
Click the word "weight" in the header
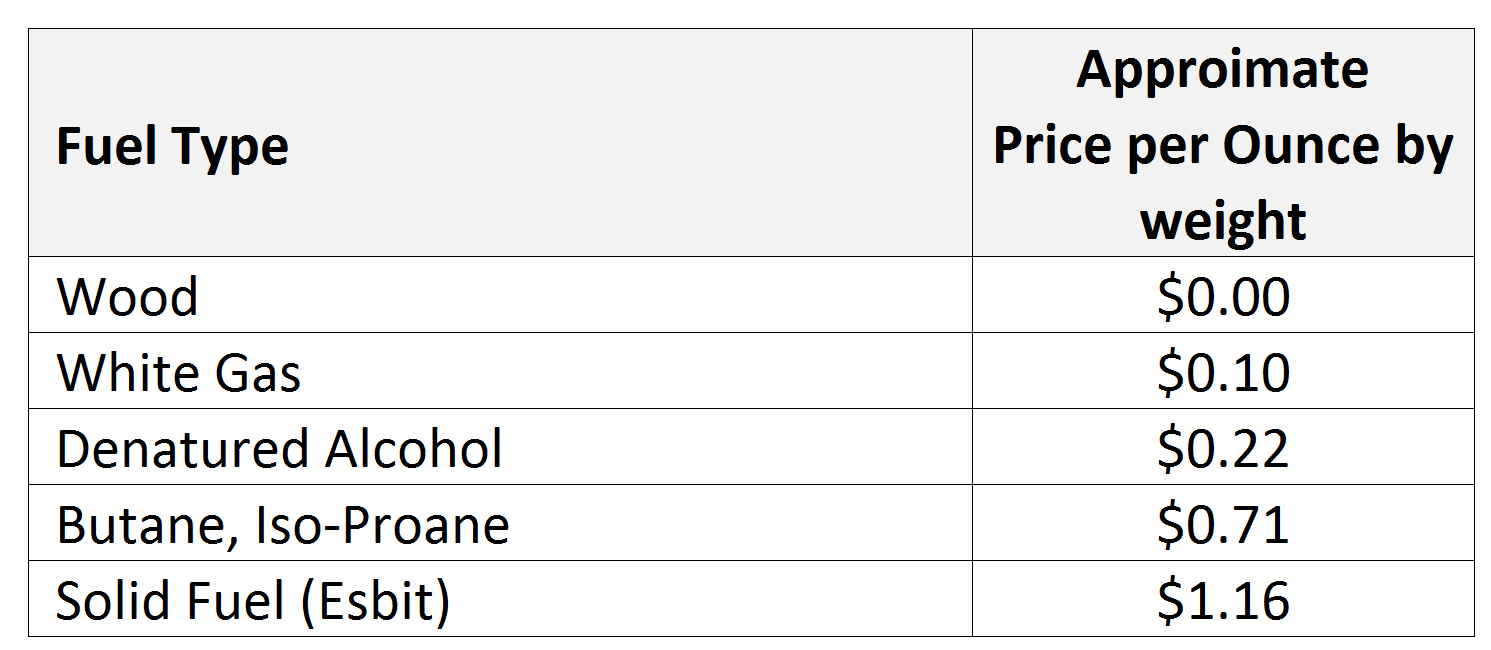click(1222, 221)
